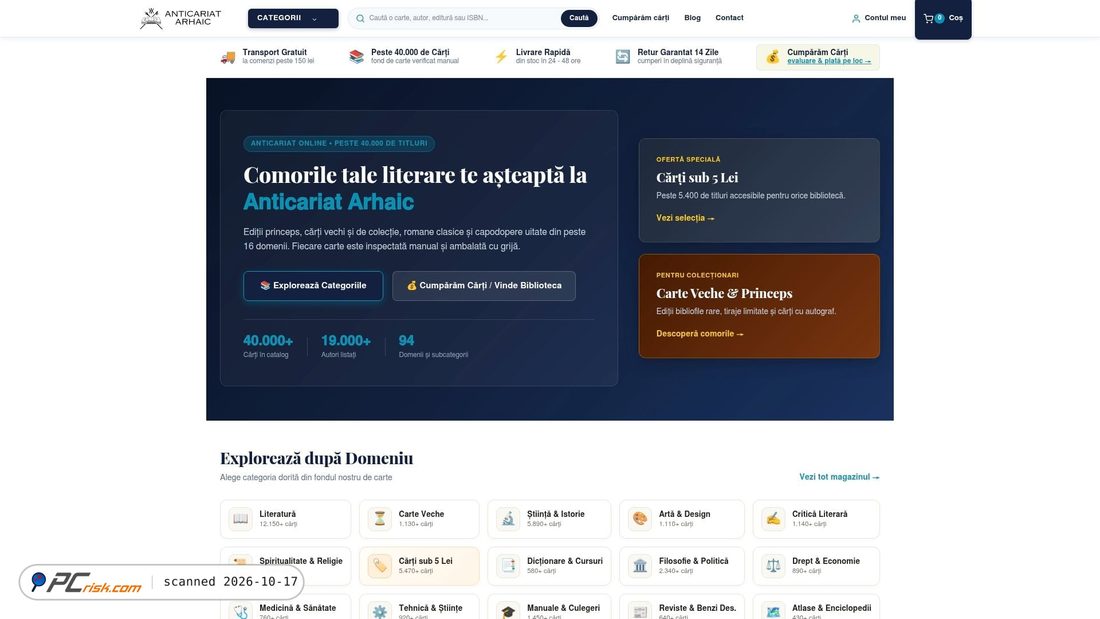Go to the Blog page

(692, 18)
